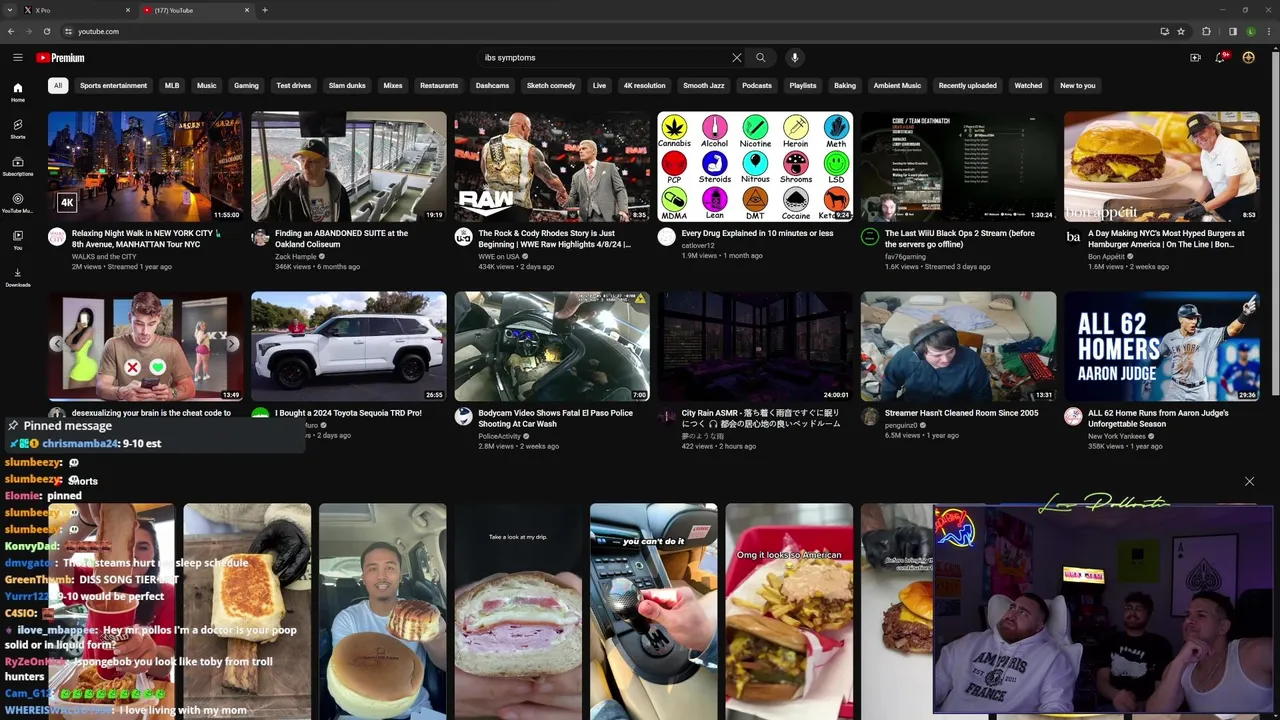Open ALL 62 HOMERS Aaron Judge thumbnail
Image resolution: width=1280 pixels, height=720 pixels.
pos(1162,346)
